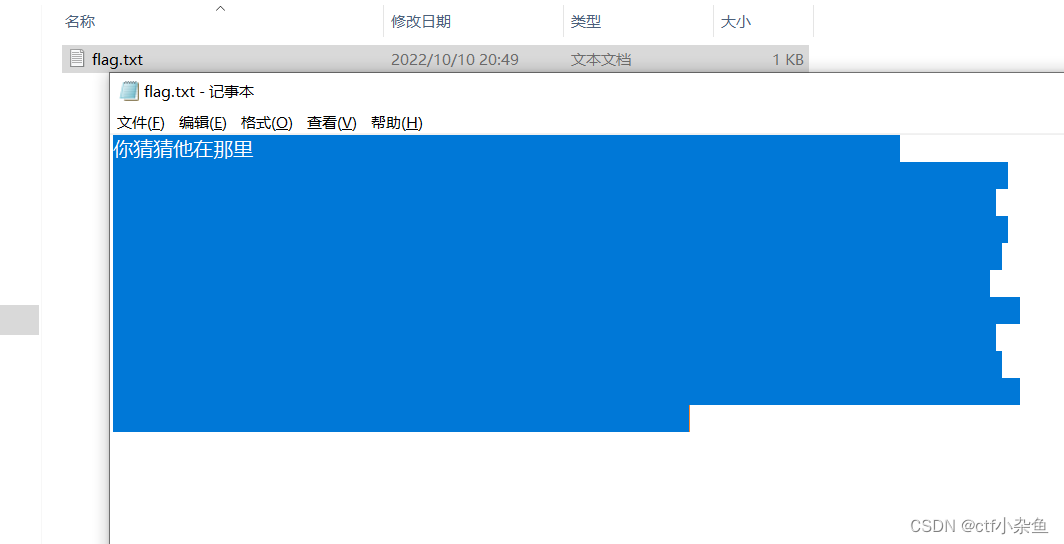The width and height of the screenshot is (1064, 544).
Task: Click the Notepad icon in title bar
Action: [x=129, y=91]
